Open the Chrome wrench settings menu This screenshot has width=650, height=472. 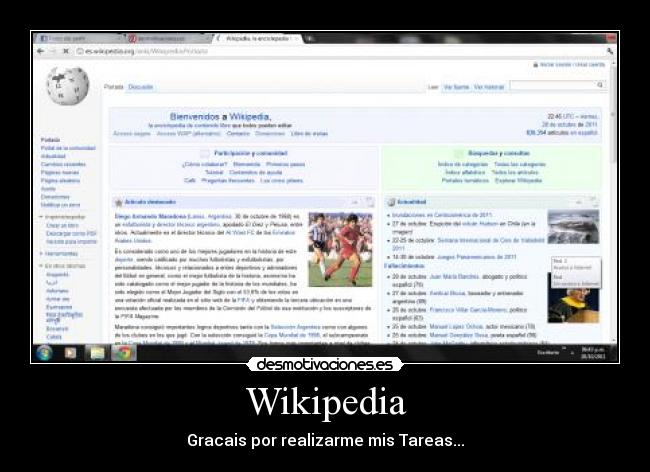pyautogui.click(x=610, y=51)
